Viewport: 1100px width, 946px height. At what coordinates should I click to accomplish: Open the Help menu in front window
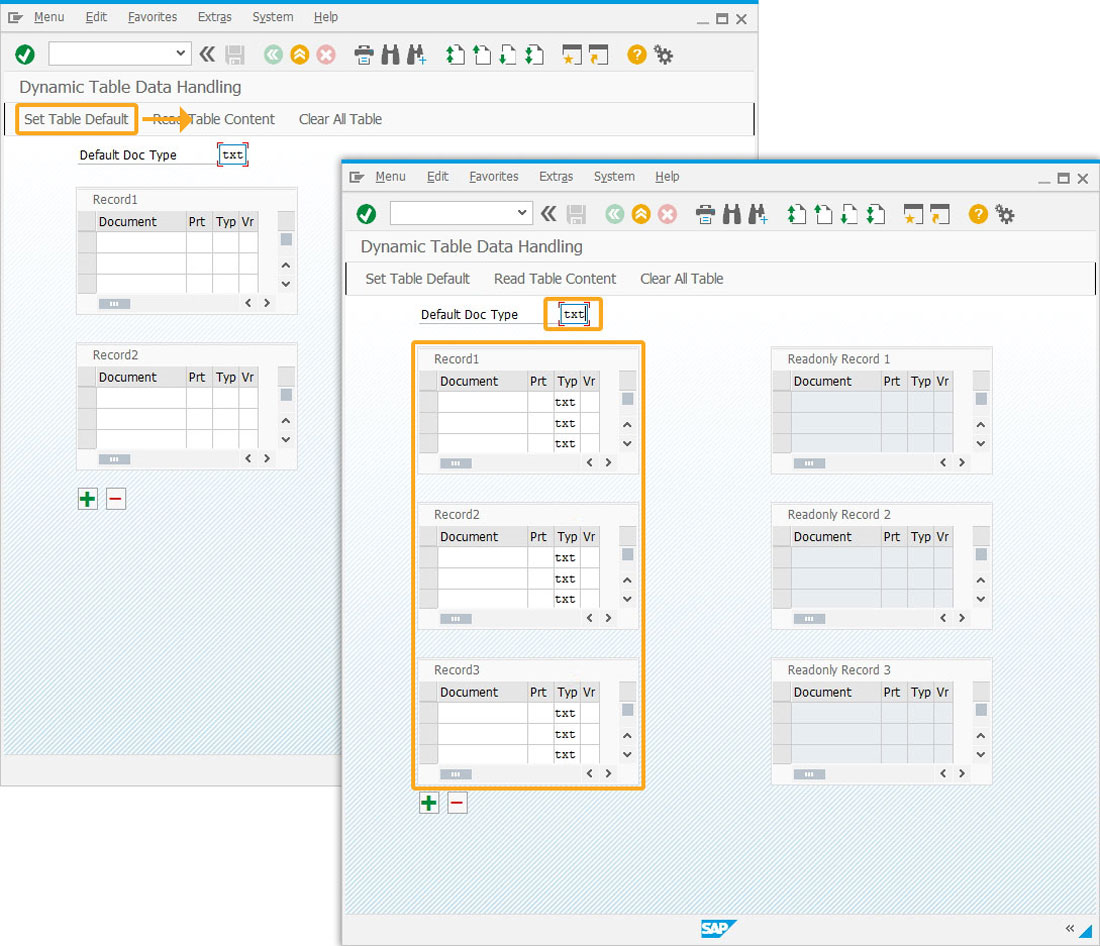[x=667, y=177]
